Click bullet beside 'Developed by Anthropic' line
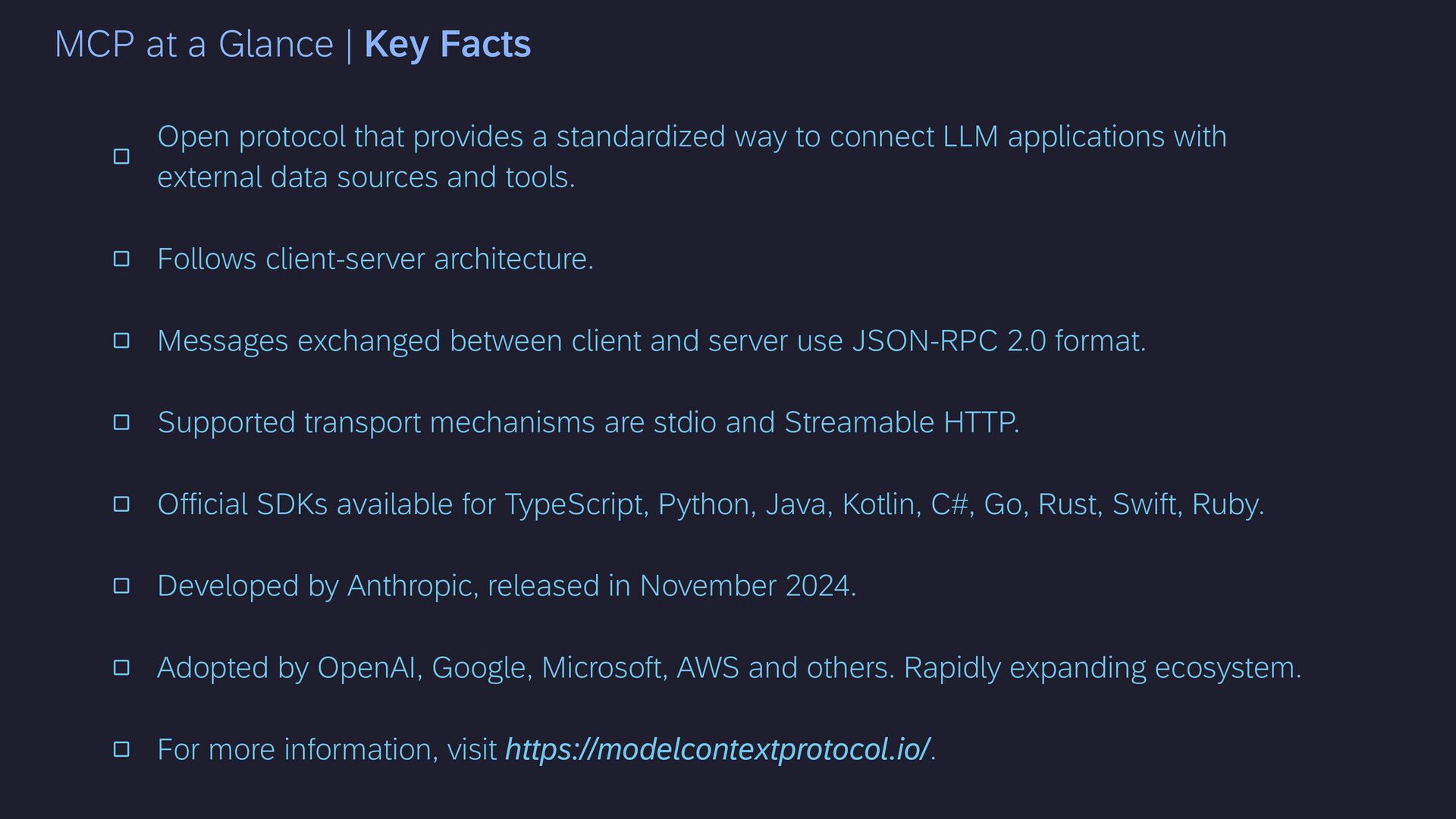 (121, 586)
